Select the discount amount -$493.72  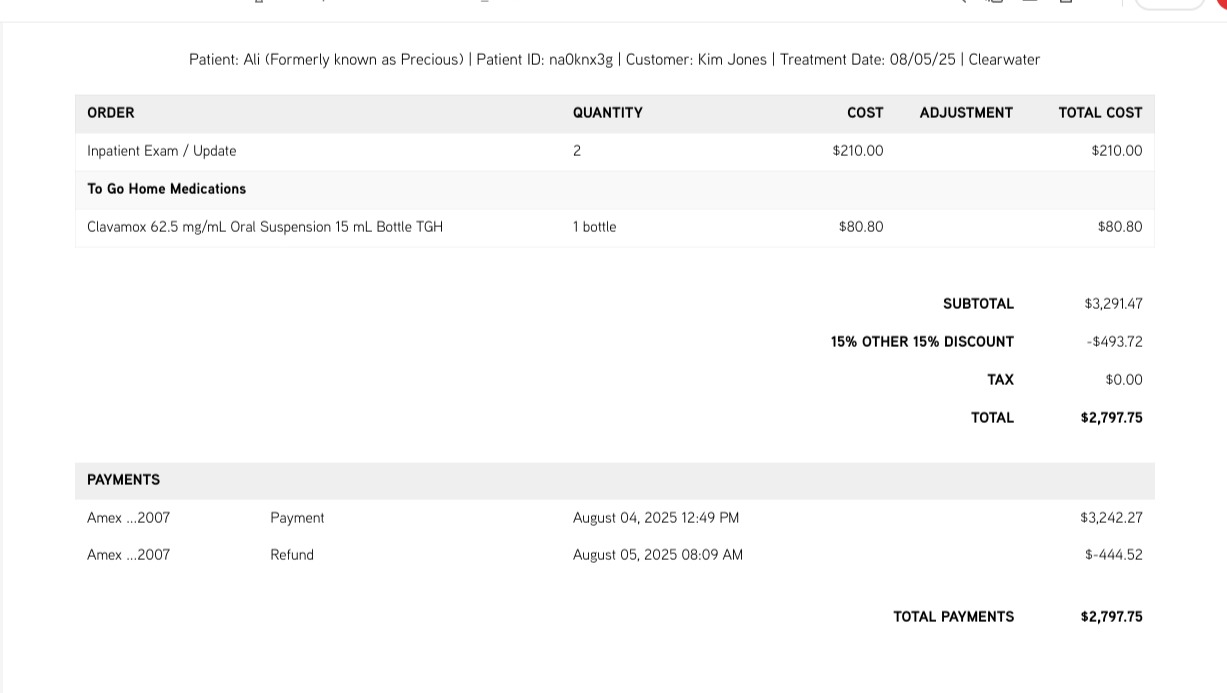(1114, 342)
